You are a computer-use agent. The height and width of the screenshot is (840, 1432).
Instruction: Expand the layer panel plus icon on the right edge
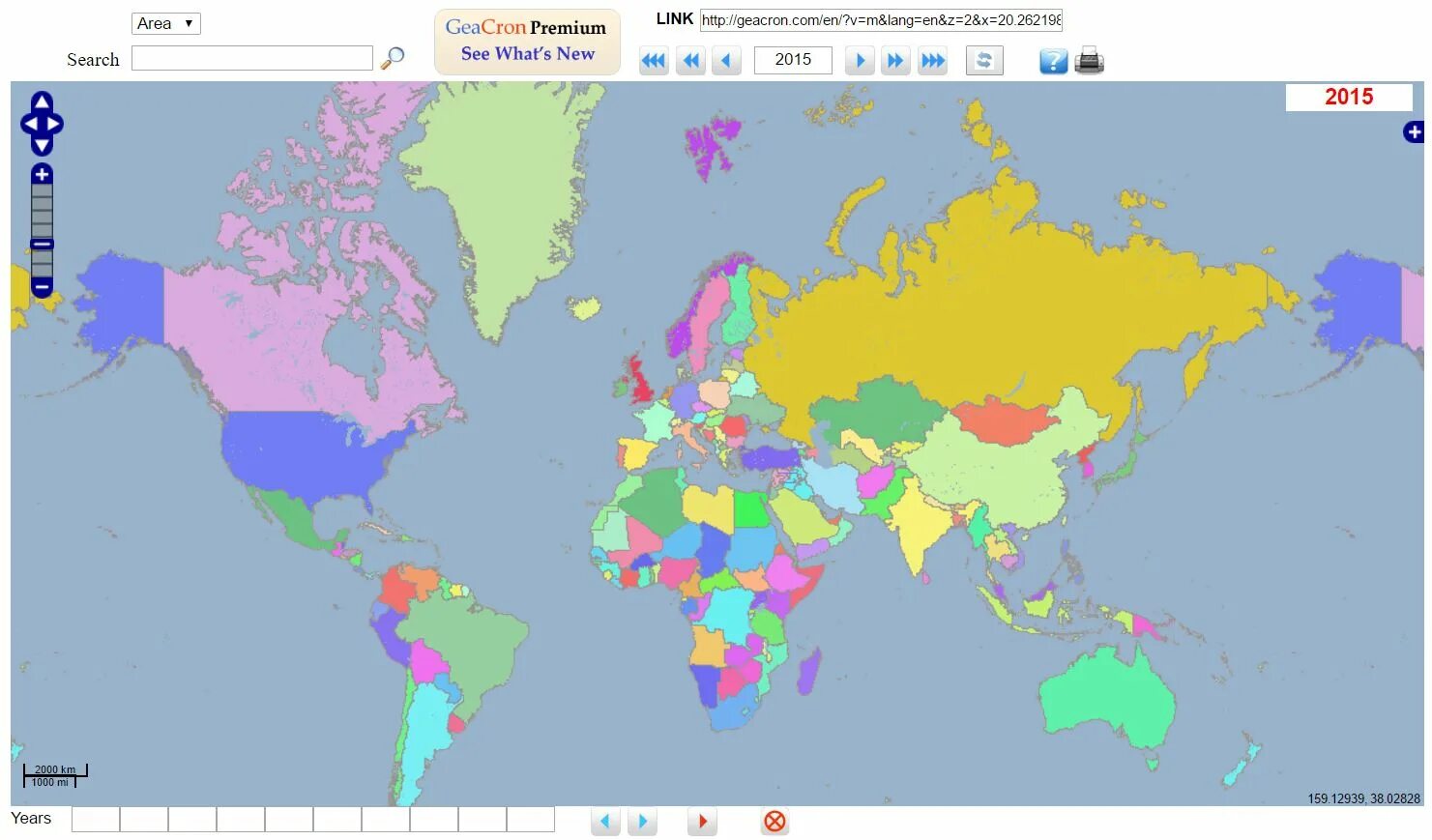coord(1414,132)
